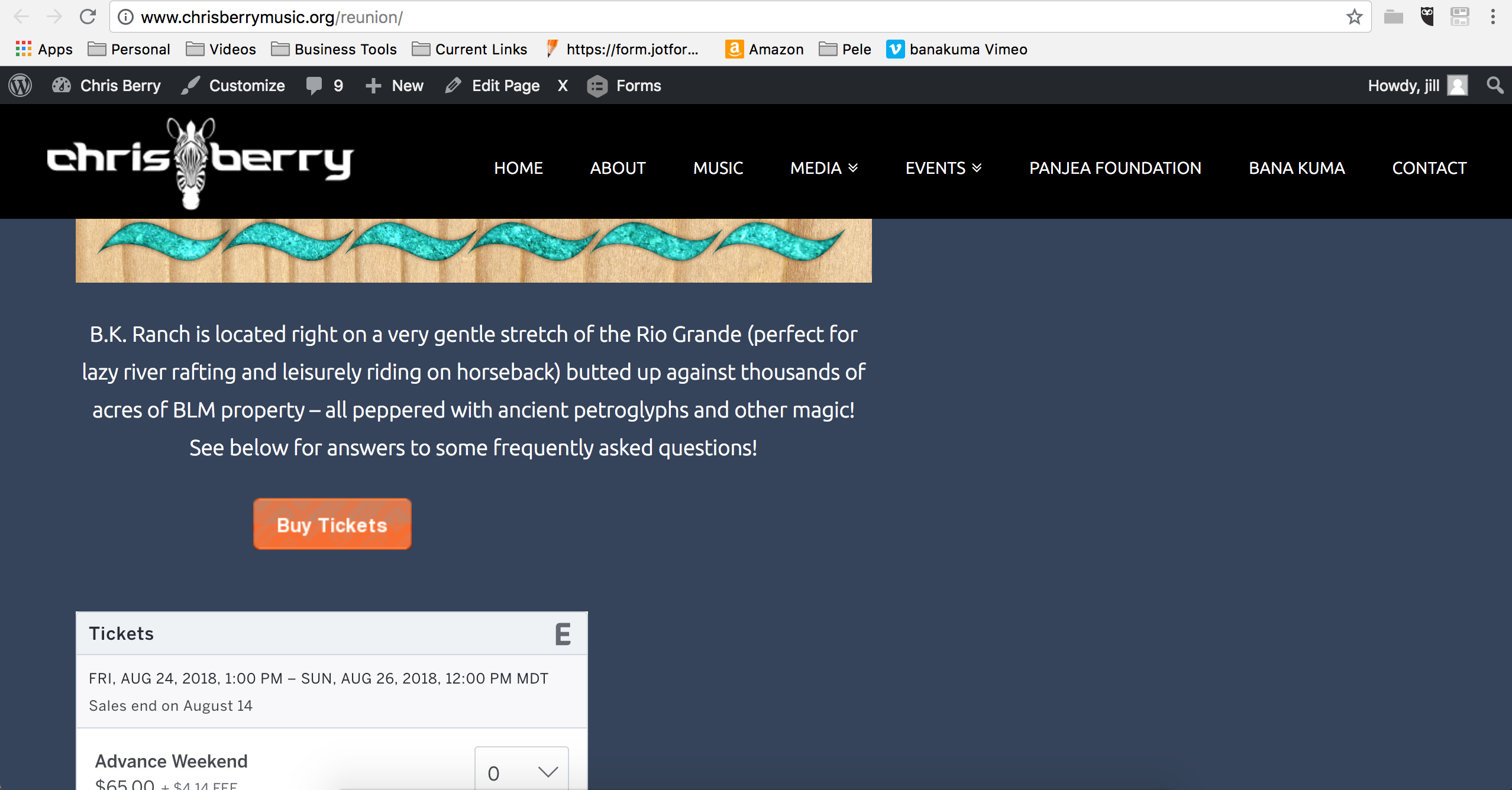Image resolution: width=1512 pixels, height=790 pixels.
Task: Open the Amazon bookmark
Action: click(x=764, y=49)
